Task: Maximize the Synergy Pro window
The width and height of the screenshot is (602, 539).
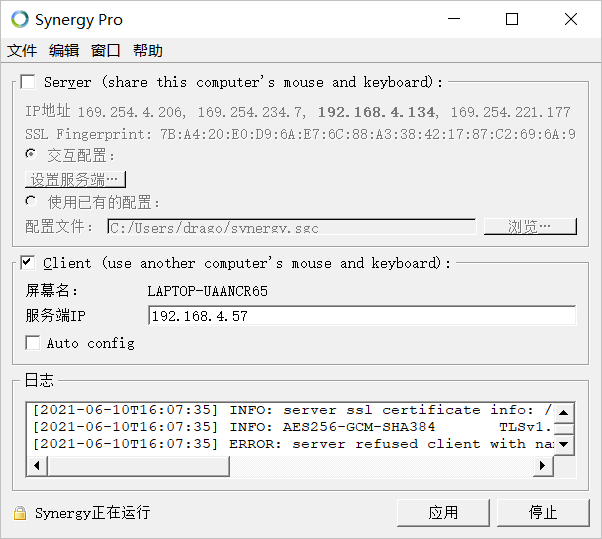Action: [512, 19]
